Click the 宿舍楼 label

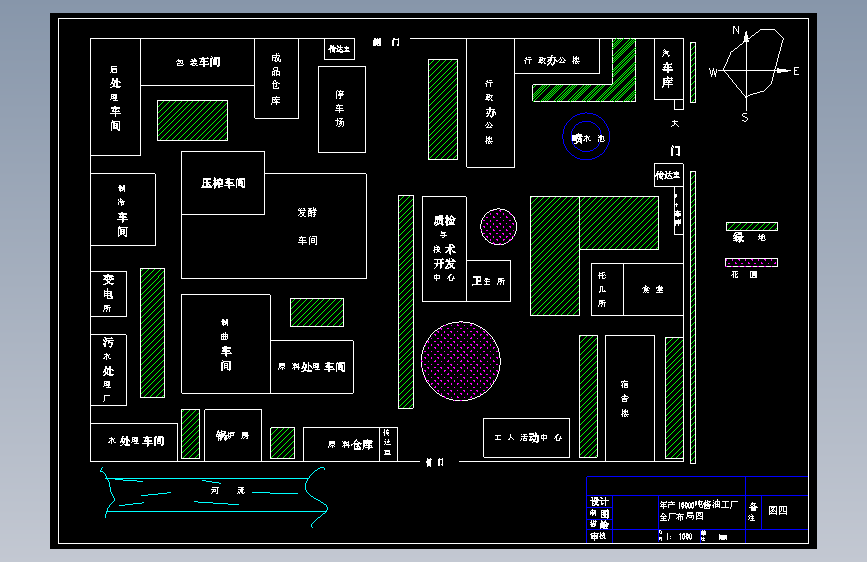pyautogui.click(x=624, y=398)
